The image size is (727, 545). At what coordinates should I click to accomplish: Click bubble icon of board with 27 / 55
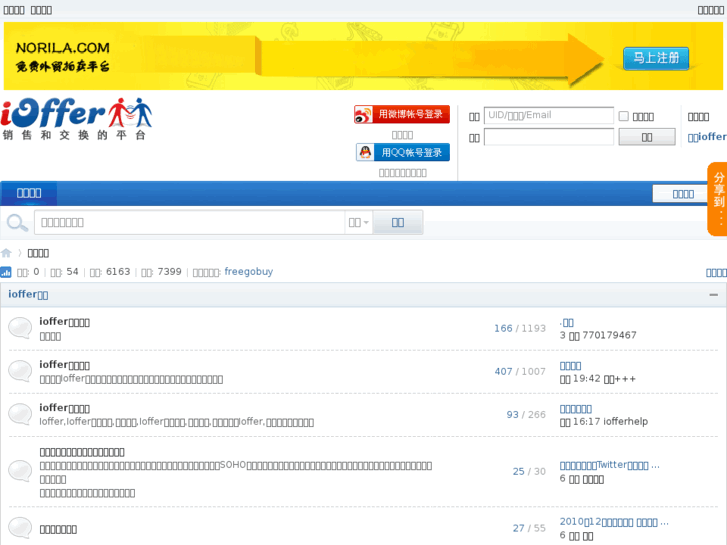click(20, 528)
